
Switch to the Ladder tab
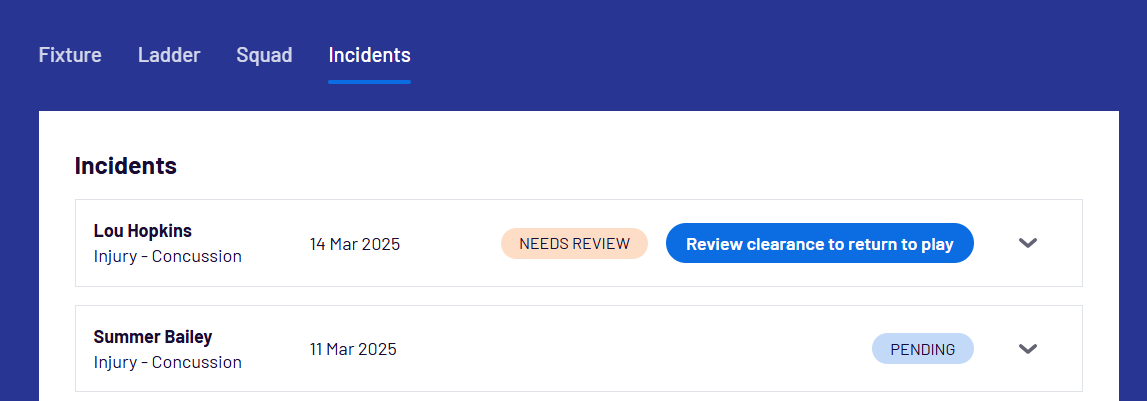[x=169, y=55]
